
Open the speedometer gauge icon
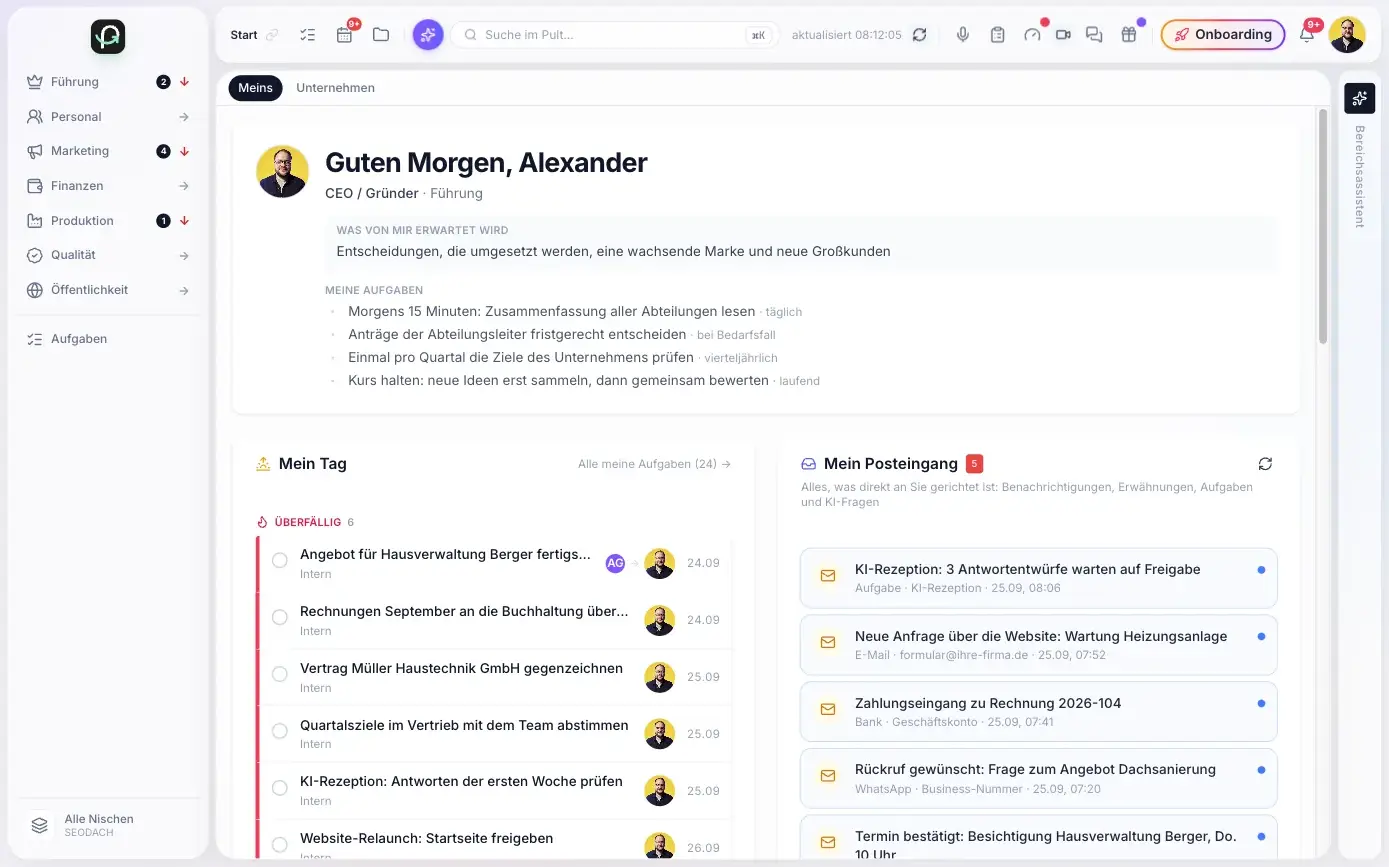pyautogui.click(x=1032, y=35)
